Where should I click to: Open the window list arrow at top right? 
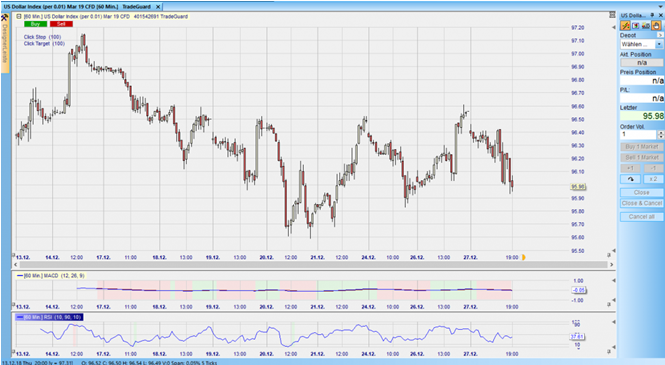tap(660, 7)
